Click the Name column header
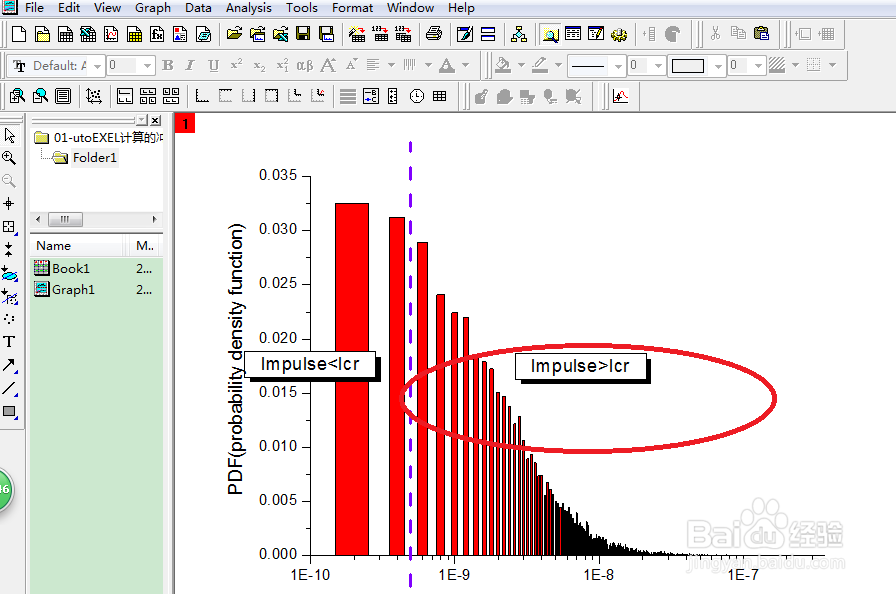Viewport: 896px width, 594px height. 77,246
